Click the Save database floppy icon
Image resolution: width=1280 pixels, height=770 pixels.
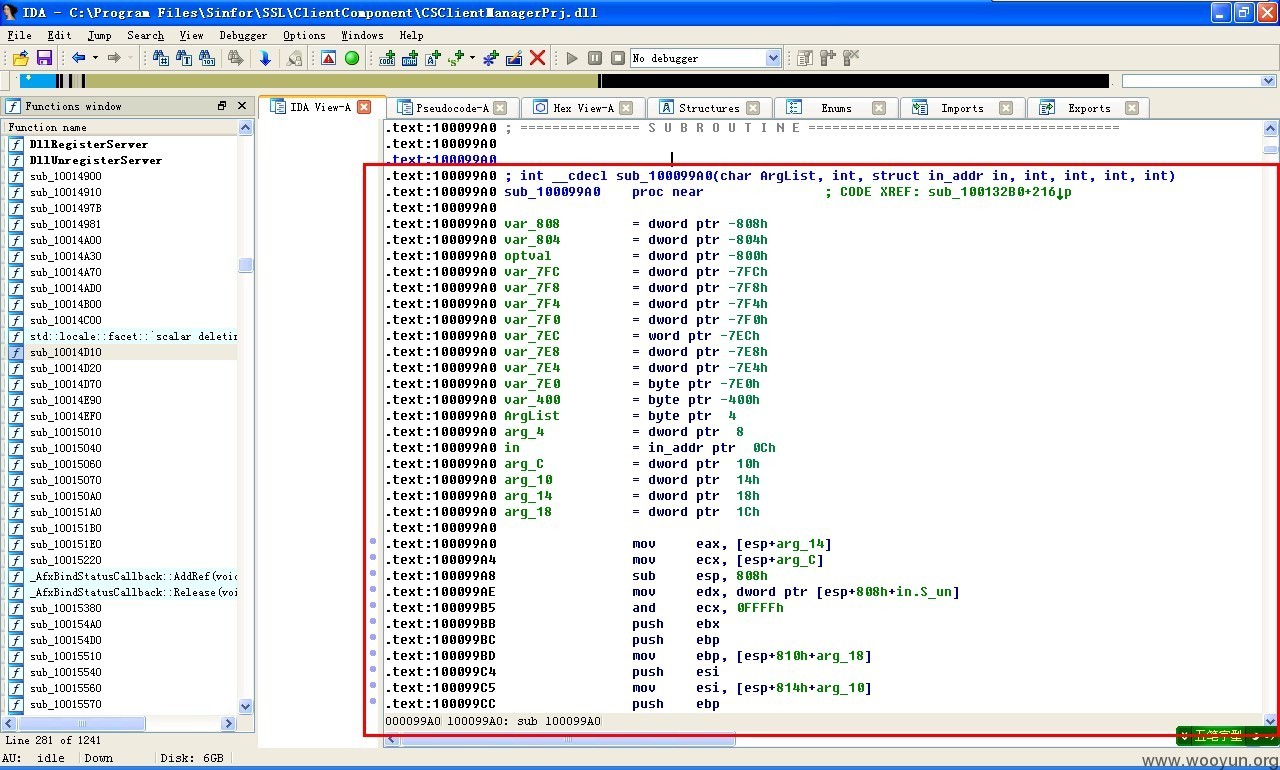(x=44, y=58)
